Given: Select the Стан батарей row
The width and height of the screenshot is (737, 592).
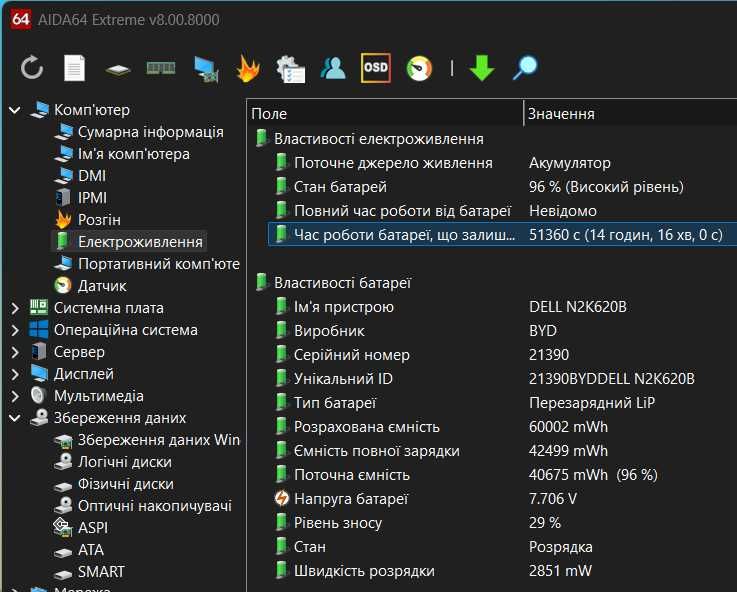Looking at the screenshot, I should pyautogui.click(x=502, y=187).
